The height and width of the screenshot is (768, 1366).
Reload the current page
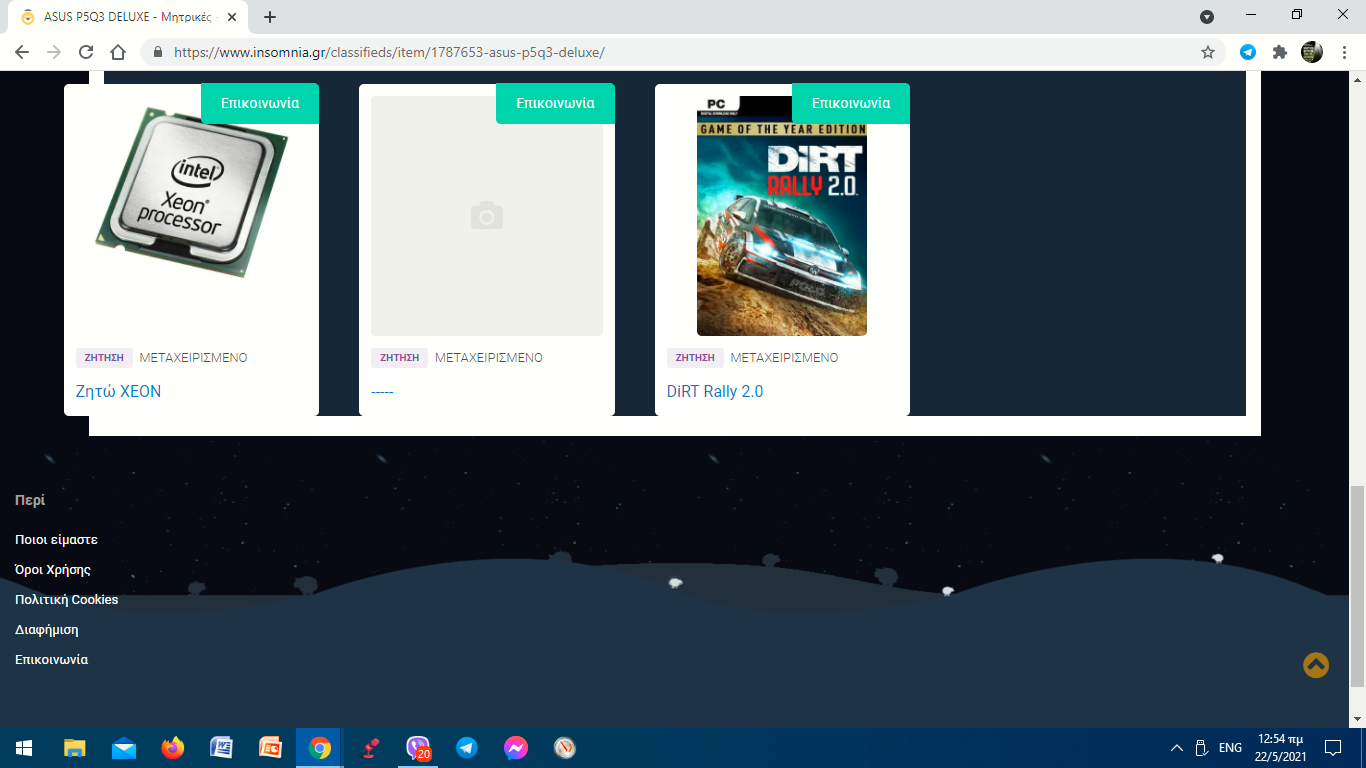tap(86, 52)
